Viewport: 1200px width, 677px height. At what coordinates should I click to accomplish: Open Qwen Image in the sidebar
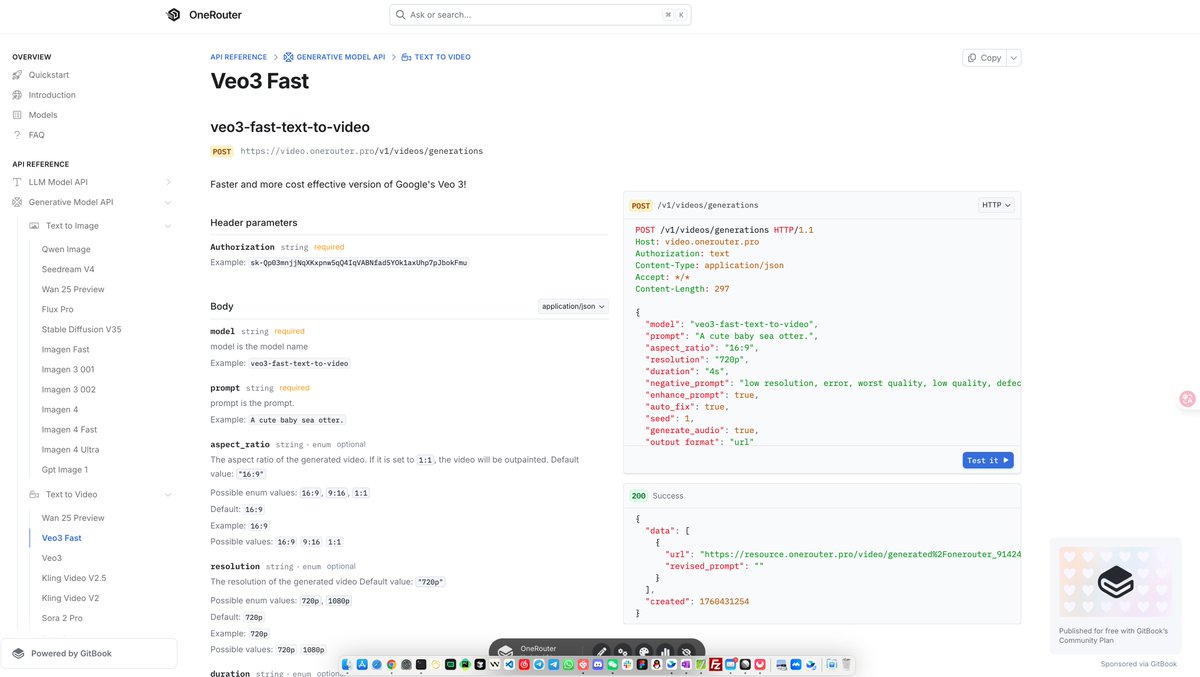click(66, 250)
